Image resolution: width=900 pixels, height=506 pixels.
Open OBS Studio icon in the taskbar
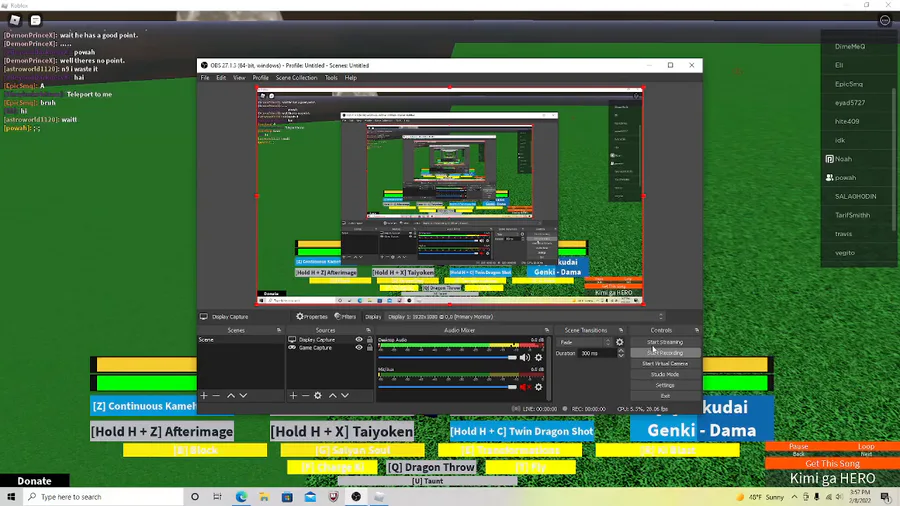[x=356, y=497]
